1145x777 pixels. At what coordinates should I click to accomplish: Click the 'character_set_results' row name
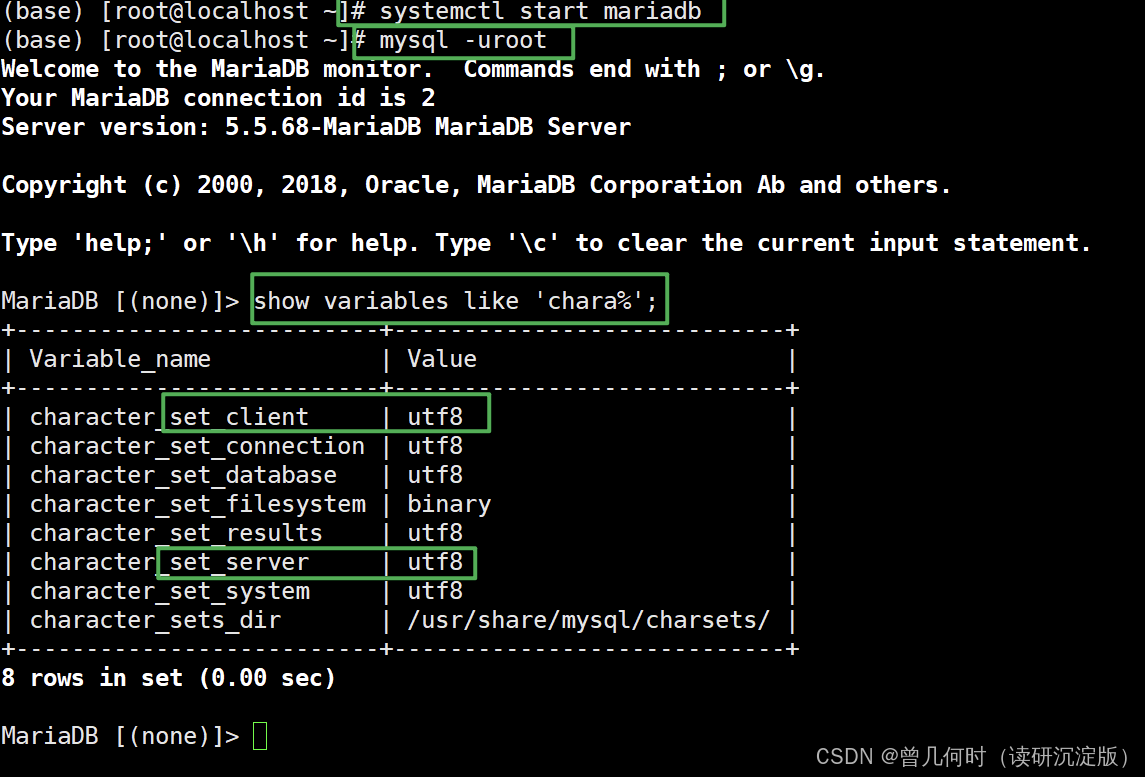point(176,533)
